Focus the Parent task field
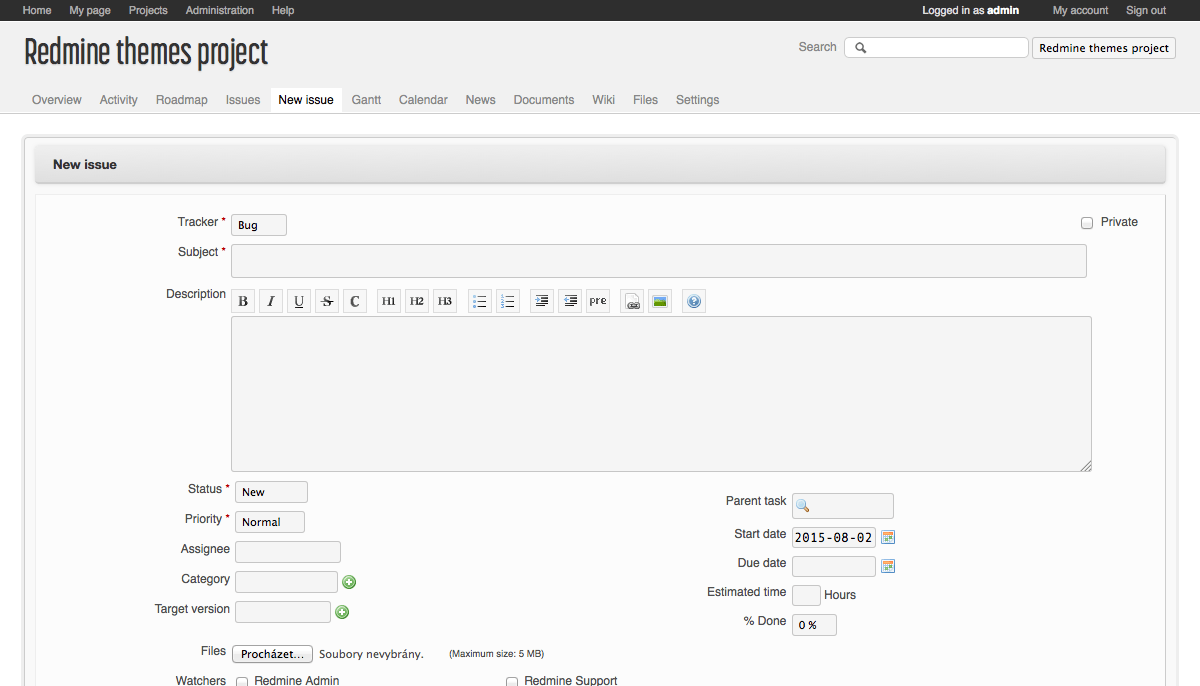The height and width of the screenshot is (686, 1200). (843, 506)
